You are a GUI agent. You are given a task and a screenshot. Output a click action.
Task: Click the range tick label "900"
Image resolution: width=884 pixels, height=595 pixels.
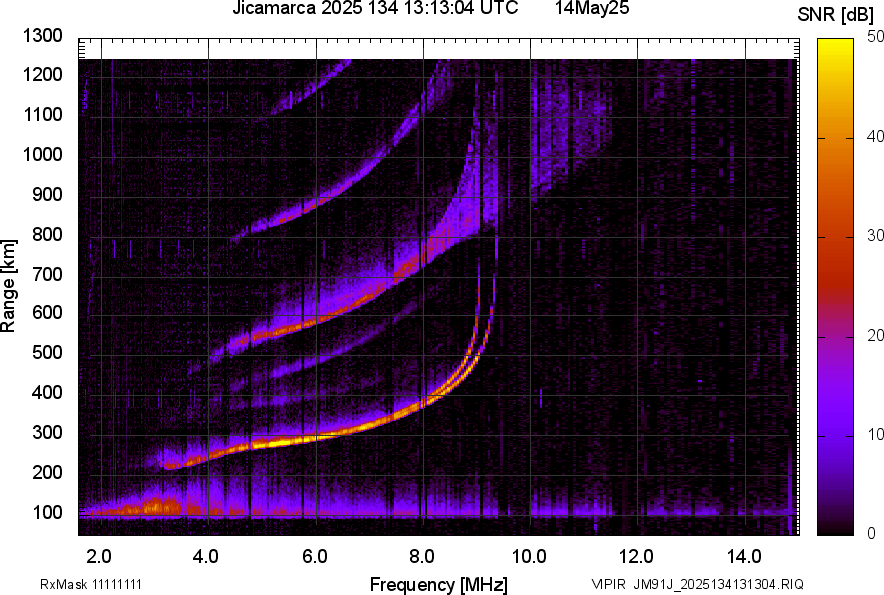[47, 194]
